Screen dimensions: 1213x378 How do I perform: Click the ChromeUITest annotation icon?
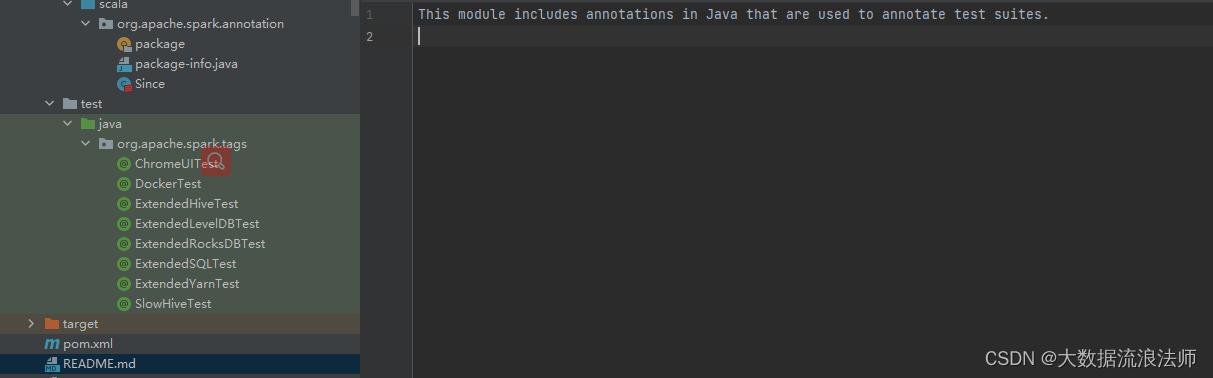point(124,164)
